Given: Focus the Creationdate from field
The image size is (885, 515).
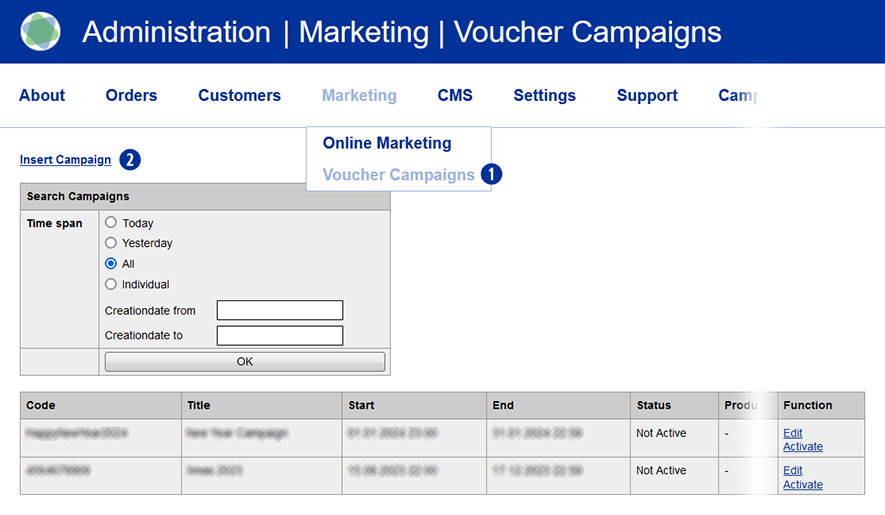Looking at the screenshot, I should click(280, 310).
